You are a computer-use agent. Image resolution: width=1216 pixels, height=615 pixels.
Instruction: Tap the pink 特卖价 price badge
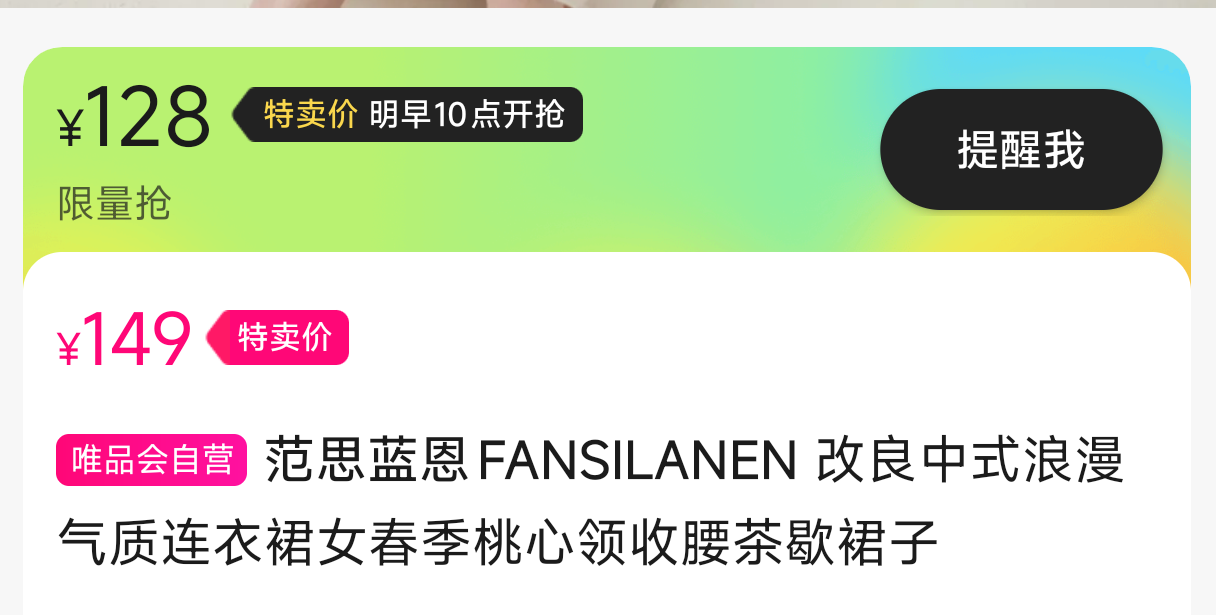coord(278,337)
